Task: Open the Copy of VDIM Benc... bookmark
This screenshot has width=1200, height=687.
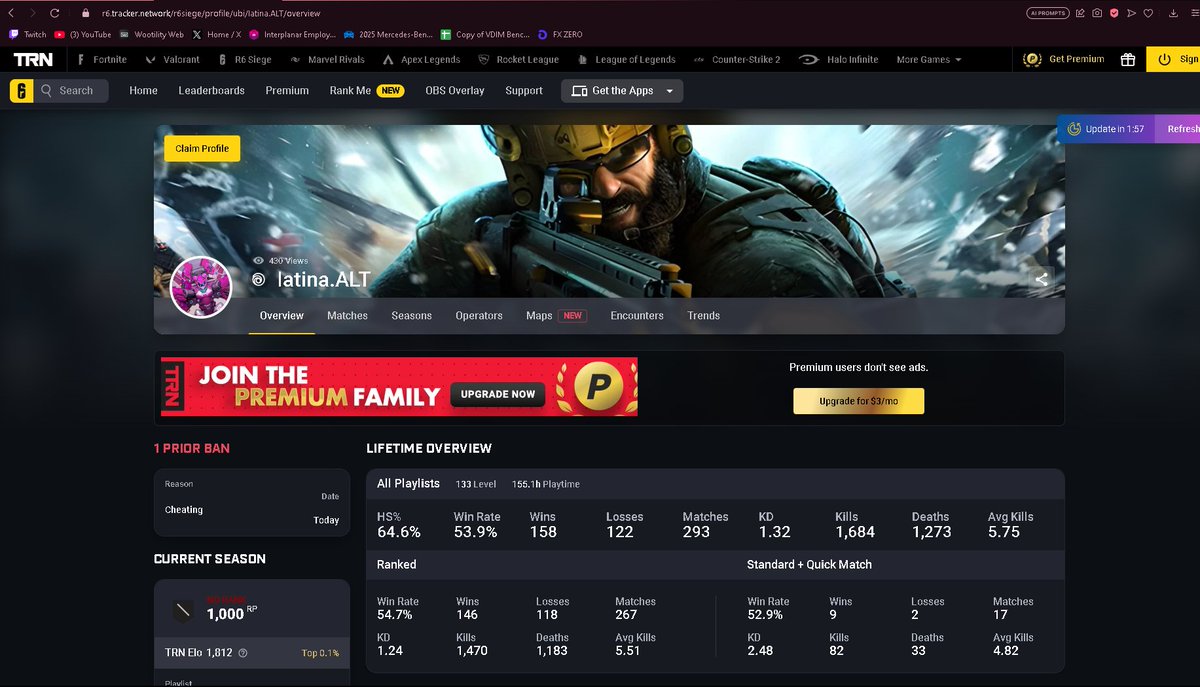Action: pyautogui.click(x=485, y=34)
